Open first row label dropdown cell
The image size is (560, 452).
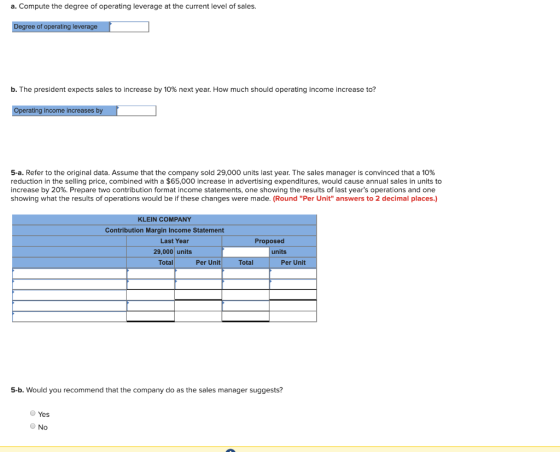tap(69, 273)
